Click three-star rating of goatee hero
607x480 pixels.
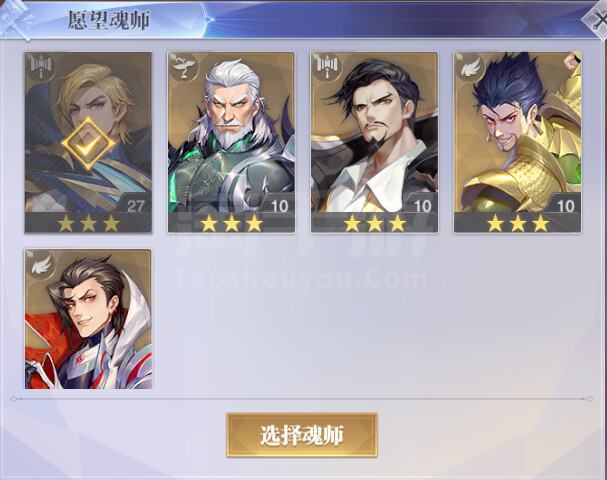[374, 224]
